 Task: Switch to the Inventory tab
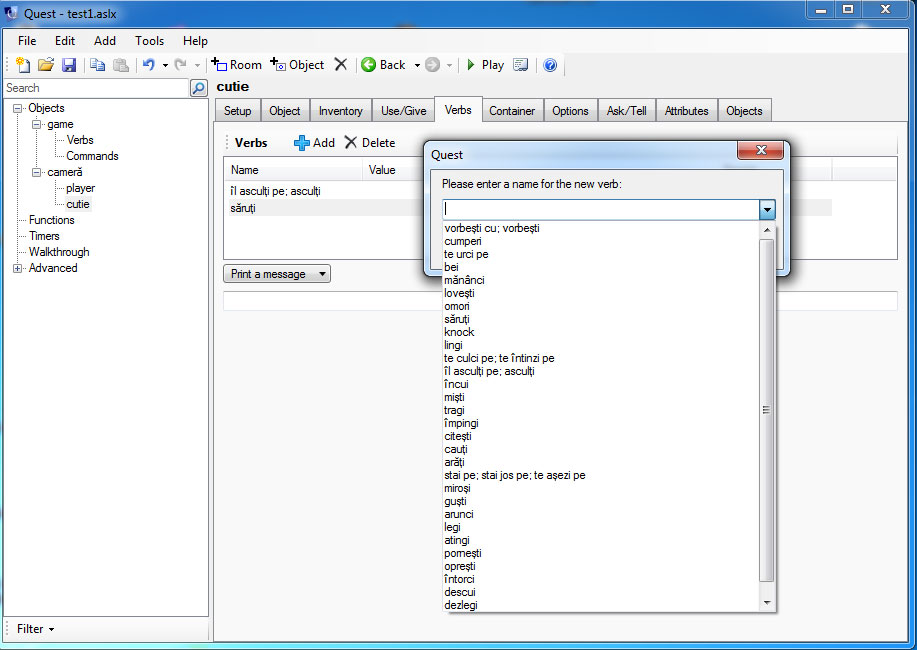point(340,111)
